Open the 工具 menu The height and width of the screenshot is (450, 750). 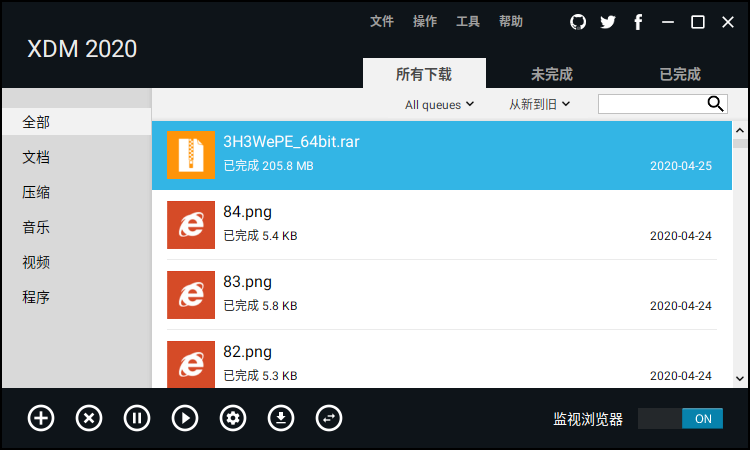[468, 22]
